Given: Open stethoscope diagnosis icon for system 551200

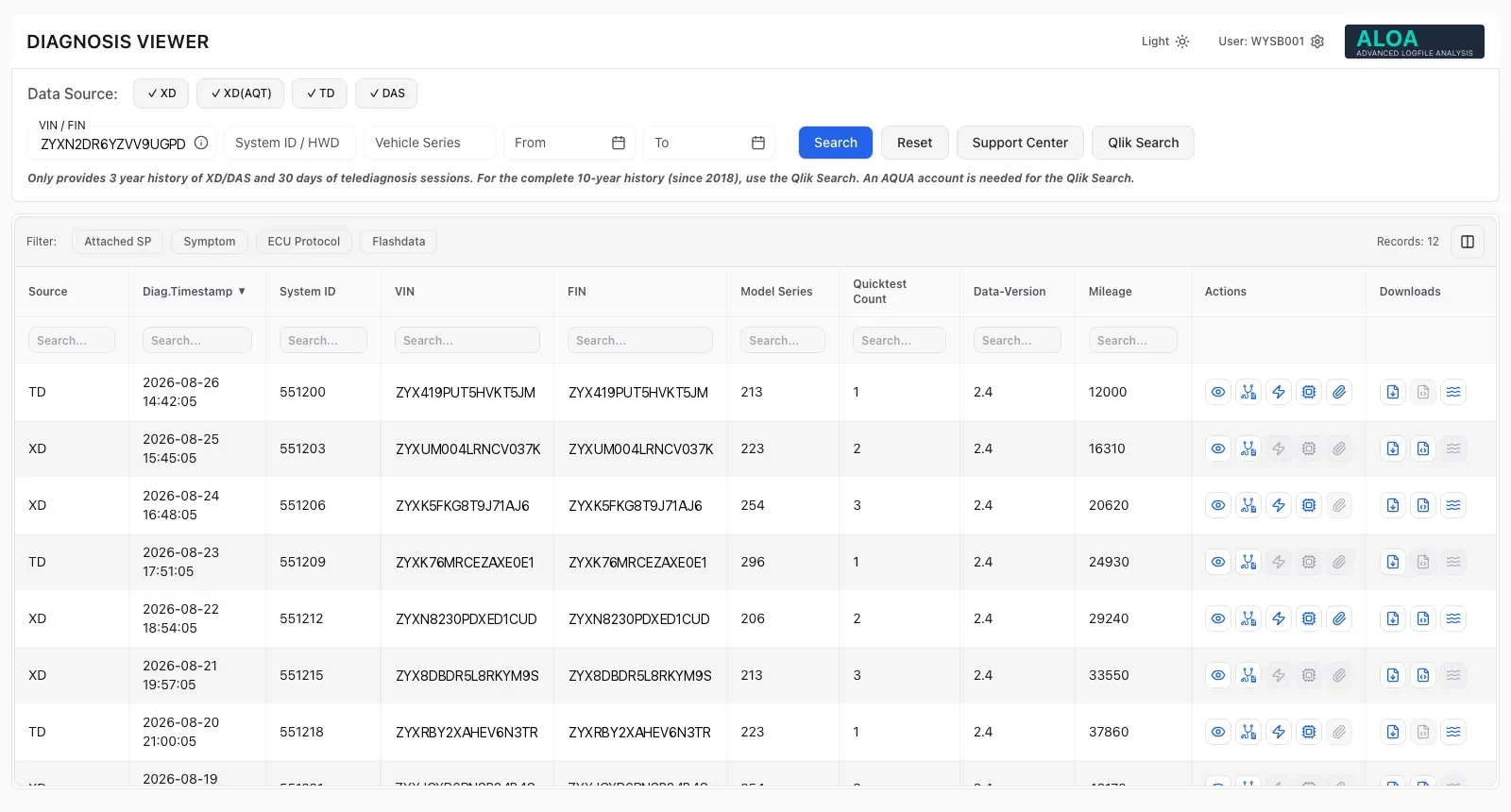Looking at the screenshot, I should pyautogui.click(x=1248, y=392).
